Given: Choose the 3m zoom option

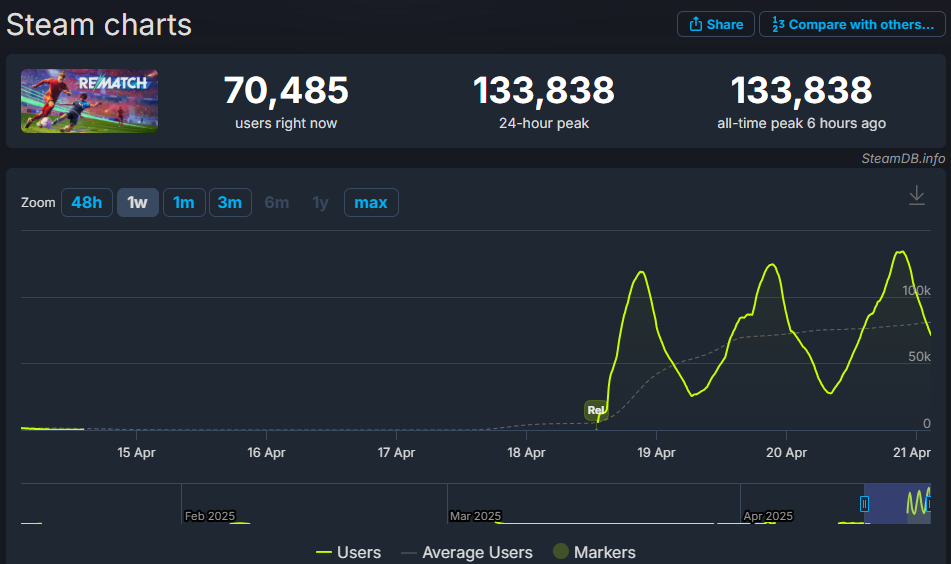Looking at the screenshot, I should point(230,203).
